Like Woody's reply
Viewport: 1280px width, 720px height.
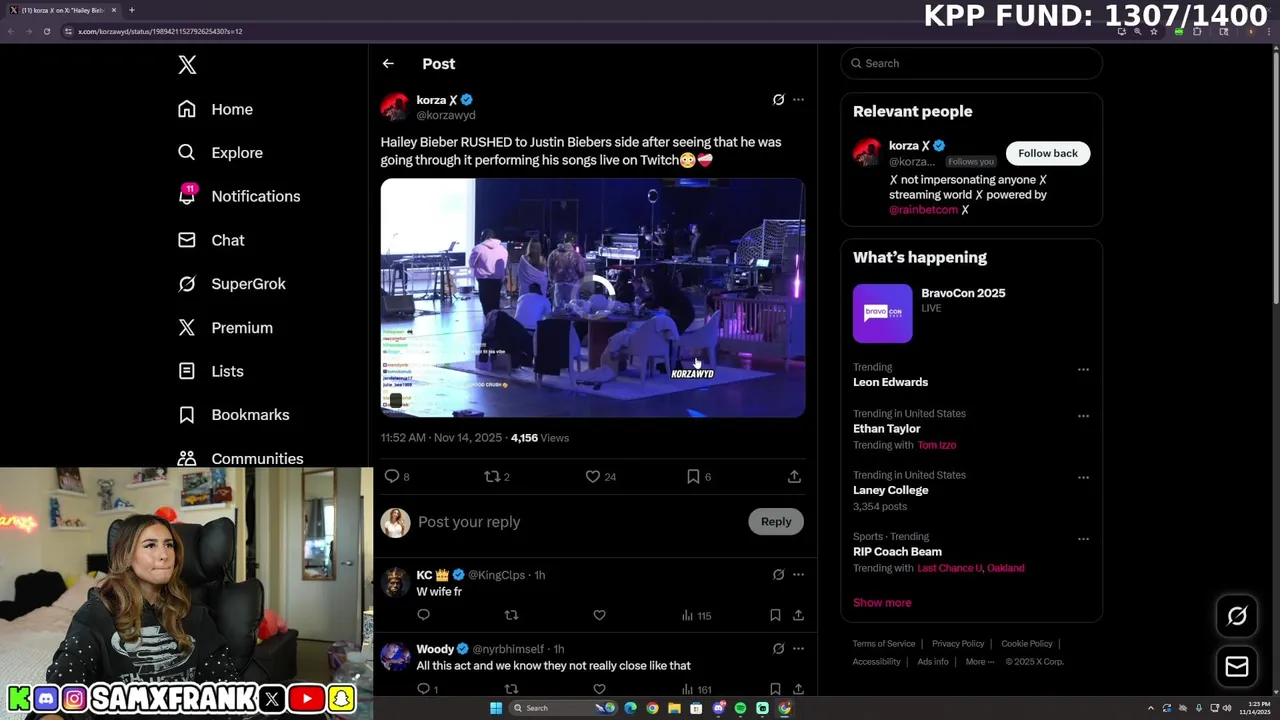(x=599, y=689)
